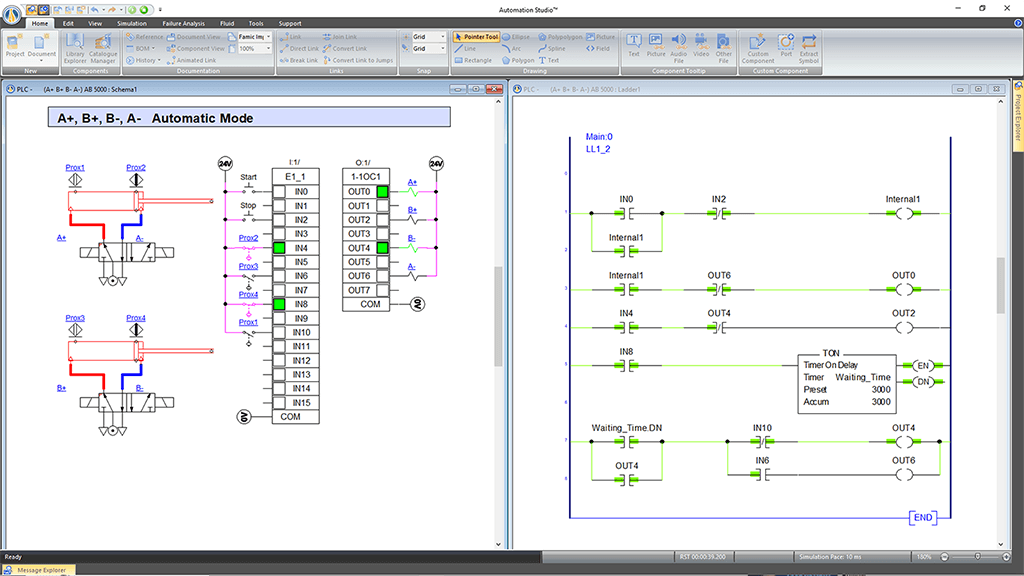The width and height of the screenshot is (1024, 576).
Task: Toggle the OUT0 output indicator box
Action: pyautogui.click(x=381, y=192)
